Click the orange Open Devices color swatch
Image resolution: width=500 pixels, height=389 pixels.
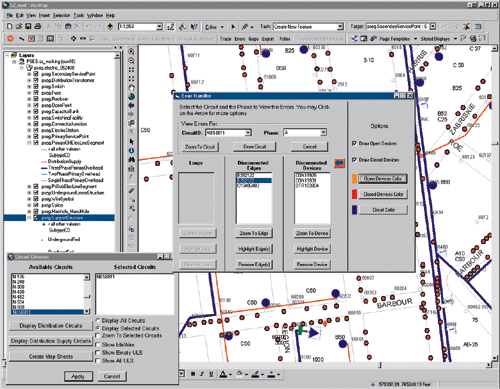click(354, 179)
